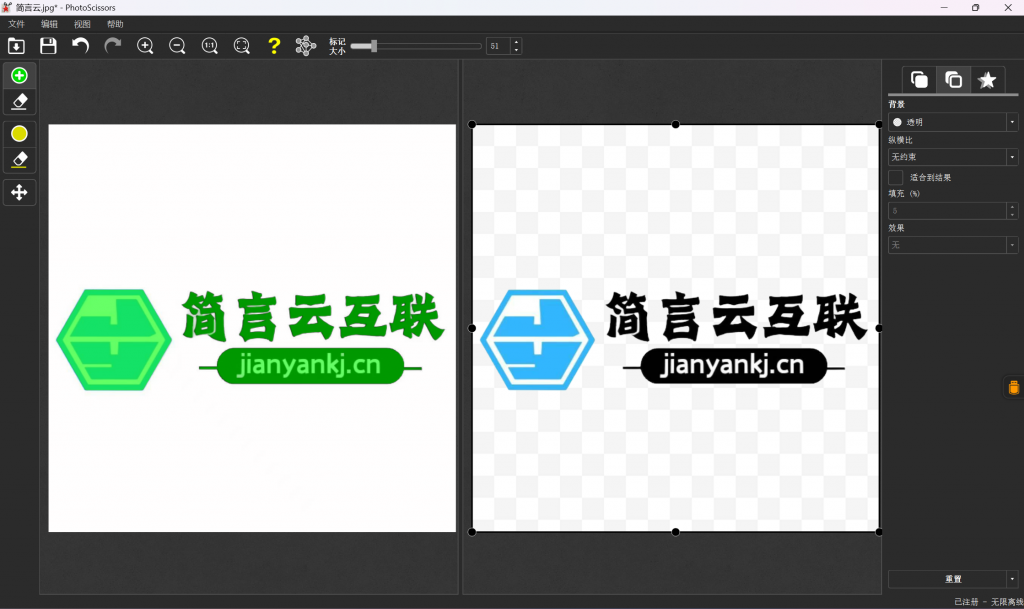Click the 背景 label in the right panel
This screenshot has height=609, width=1024.
pyautogui.click(x=897, y=104)
